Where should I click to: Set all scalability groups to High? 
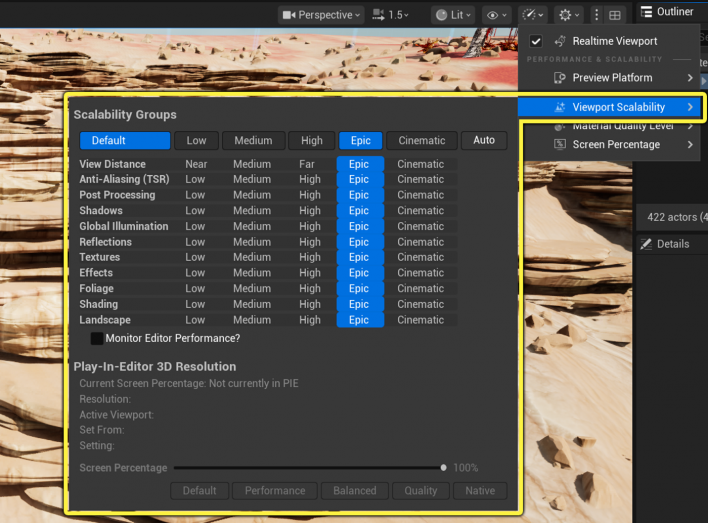click(x=312, y=140)
